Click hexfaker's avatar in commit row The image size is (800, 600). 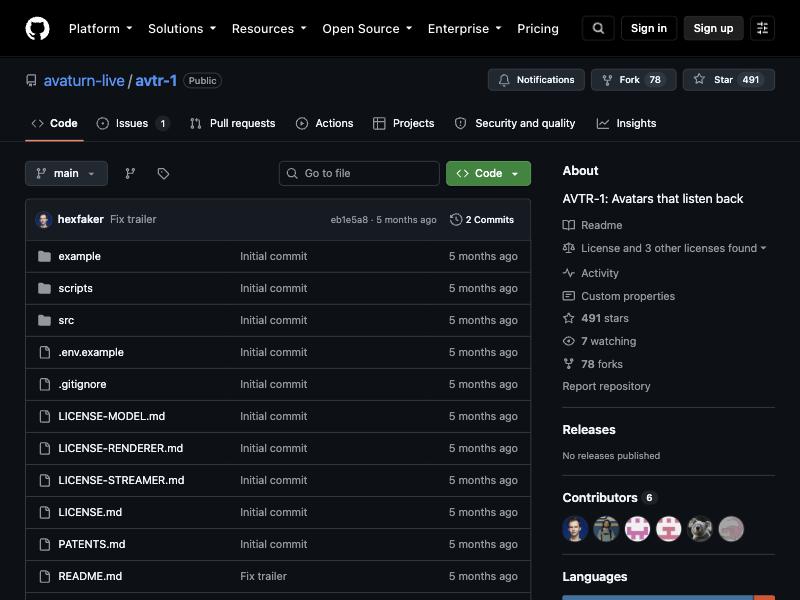coord(43,220)
